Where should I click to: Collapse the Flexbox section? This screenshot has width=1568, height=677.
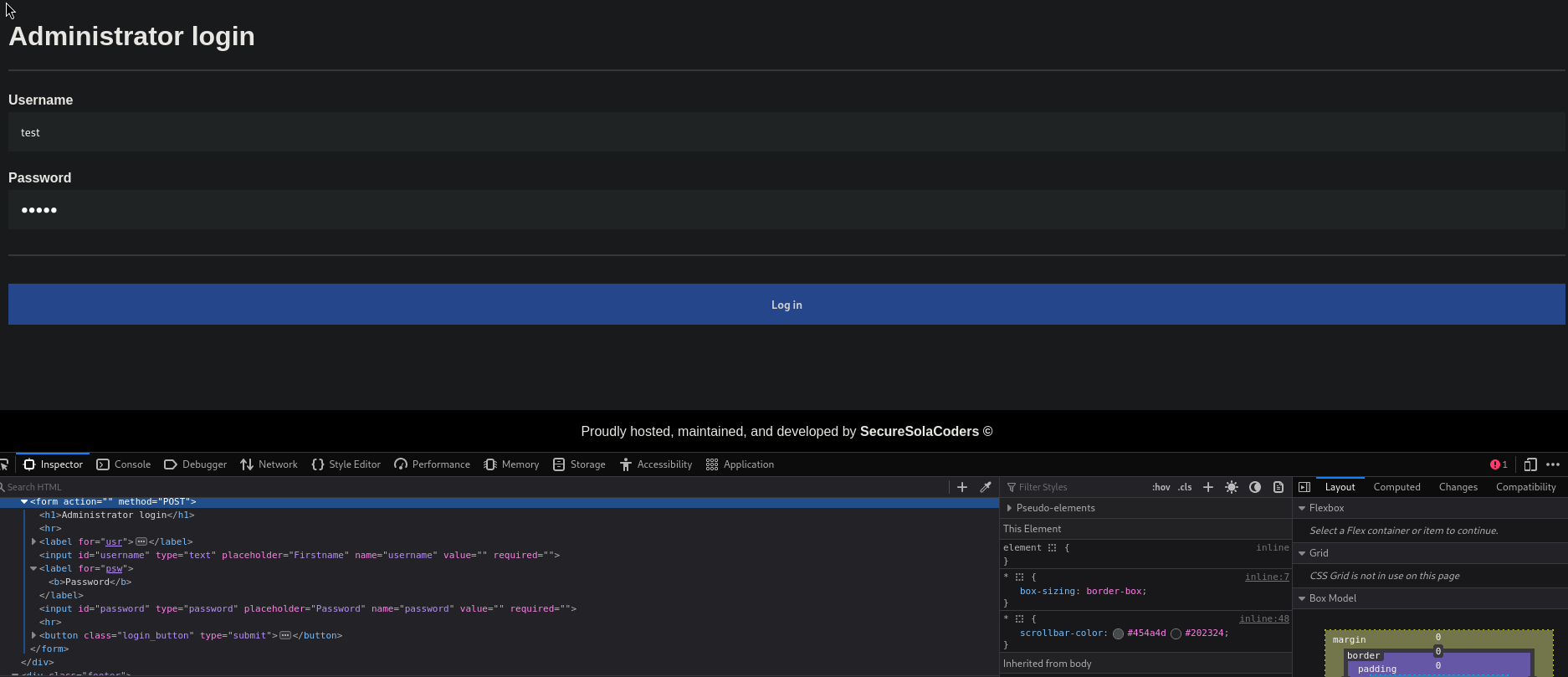pyautogui.click(x=1302, y=508)
